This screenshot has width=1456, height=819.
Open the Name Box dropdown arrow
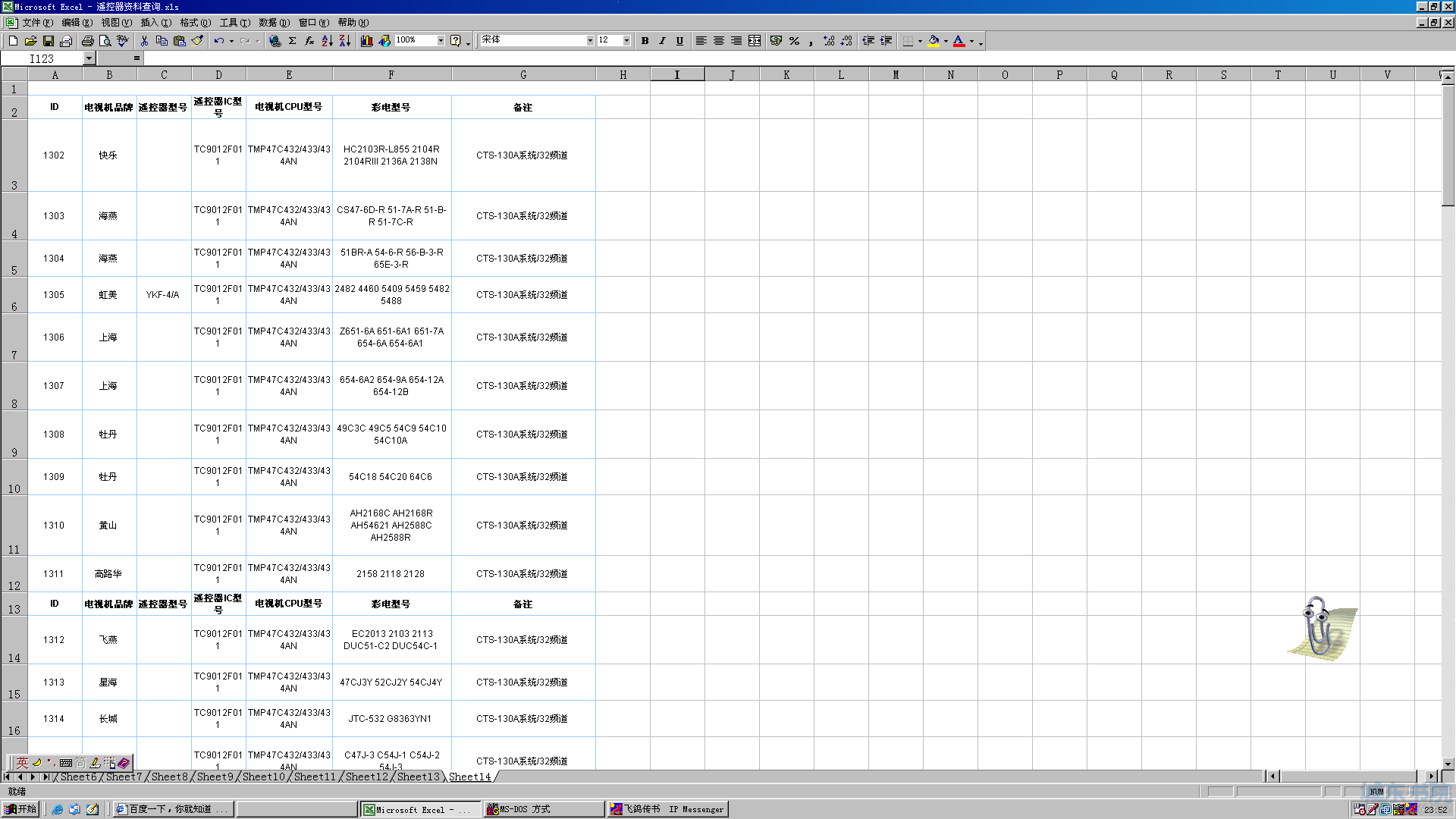coord(89,58)
